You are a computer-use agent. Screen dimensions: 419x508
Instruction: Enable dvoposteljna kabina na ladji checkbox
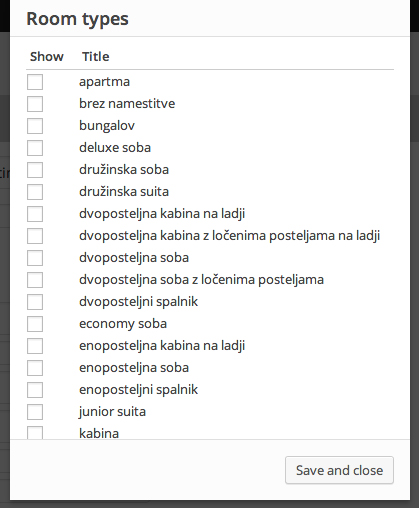point(35,214)
